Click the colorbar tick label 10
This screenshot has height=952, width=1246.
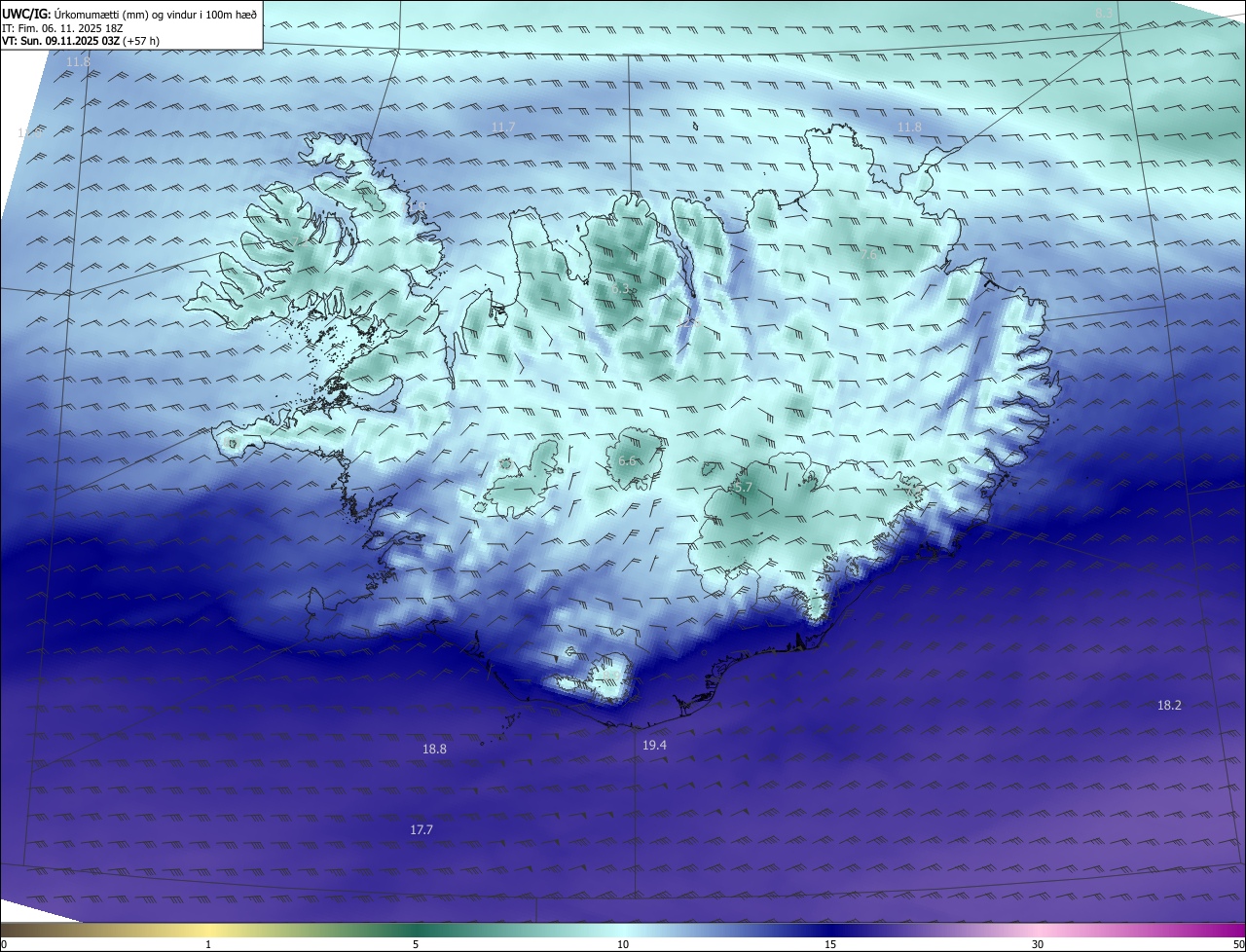(x=623, y=944)
